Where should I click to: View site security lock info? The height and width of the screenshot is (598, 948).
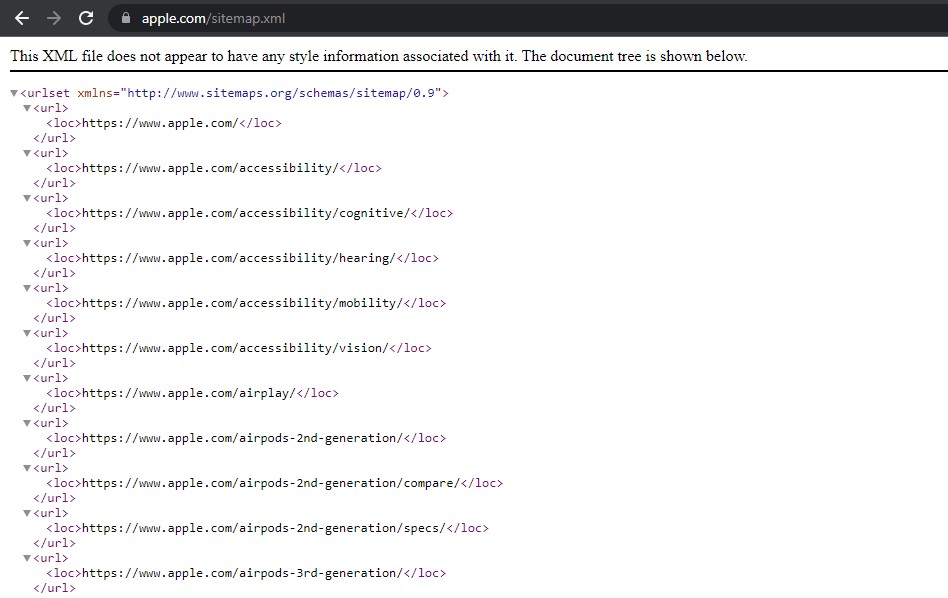tap(126, 18)
